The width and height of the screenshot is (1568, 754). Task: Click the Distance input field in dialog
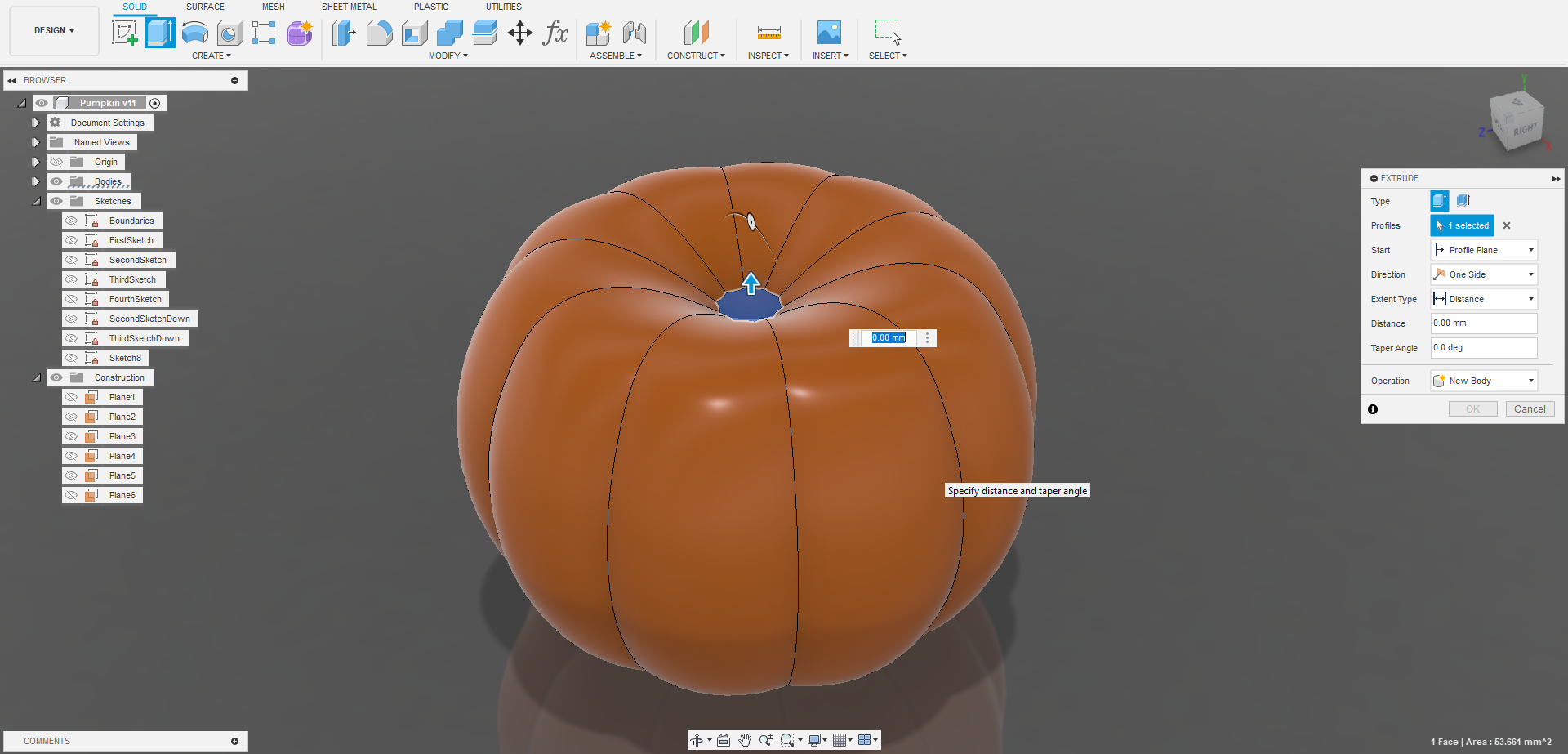pyautogui.click(x=1484, y=323)
